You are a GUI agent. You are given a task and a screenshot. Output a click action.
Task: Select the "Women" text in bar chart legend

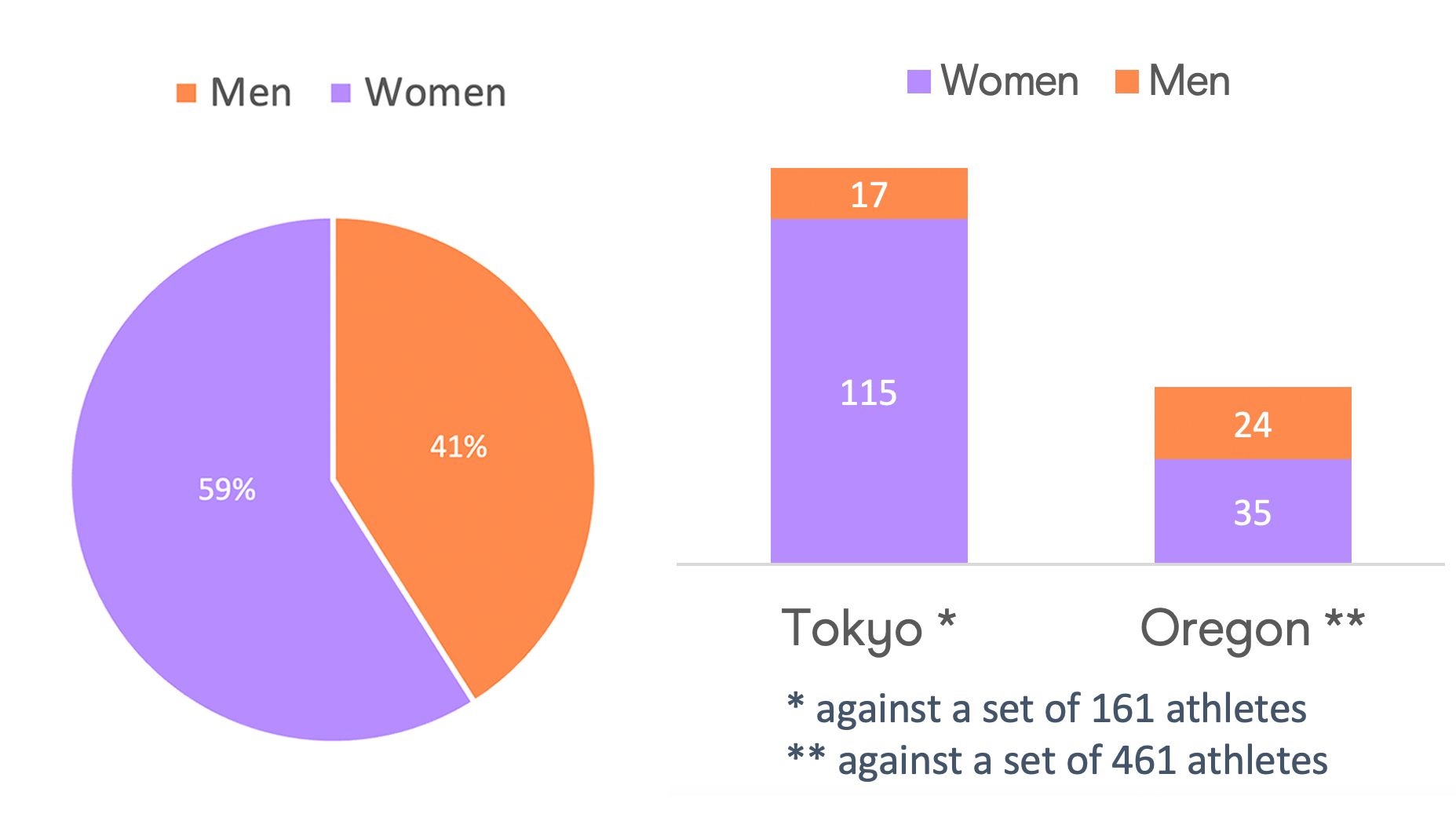pos(1009,81)
